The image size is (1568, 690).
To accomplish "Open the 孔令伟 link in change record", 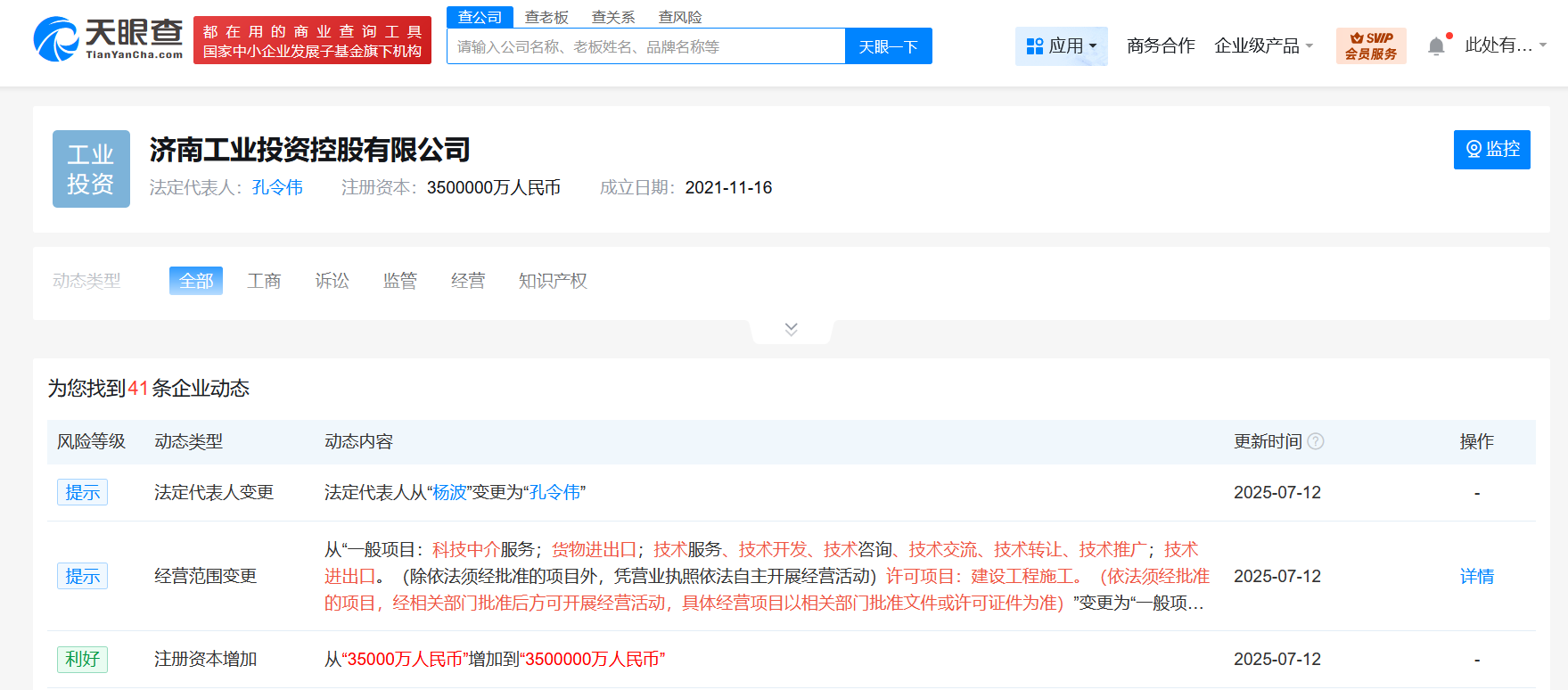I will pyautogui.click(x=554, y=492).
